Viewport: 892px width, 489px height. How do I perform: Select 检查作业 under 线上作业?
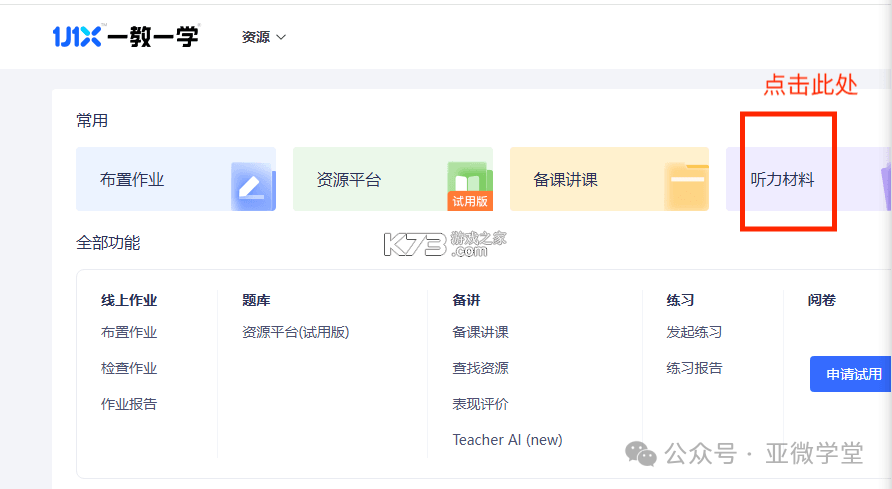pos(129,368)
